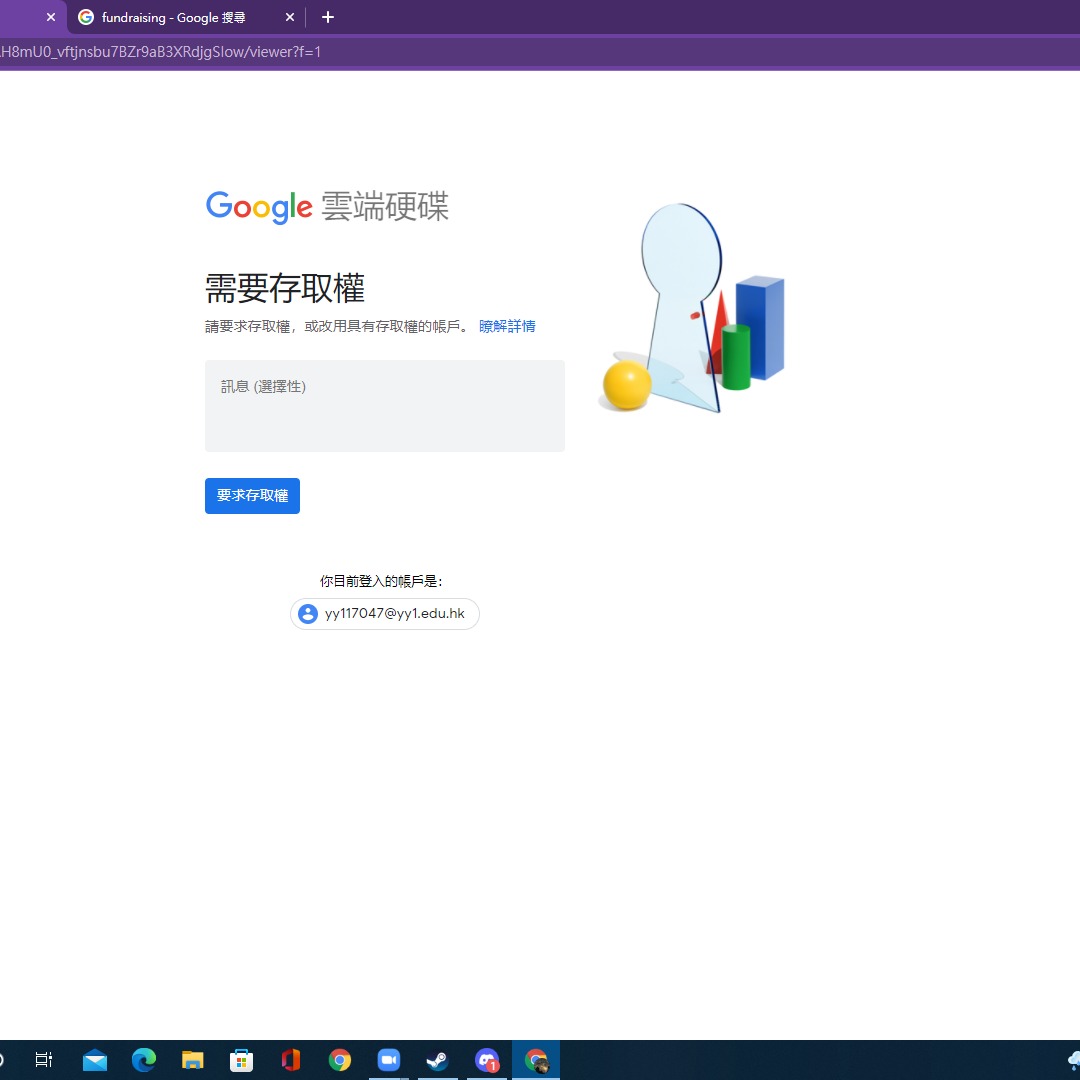Close the first browser tab
Screen dimensions: 1080x1080
point(51,17)
